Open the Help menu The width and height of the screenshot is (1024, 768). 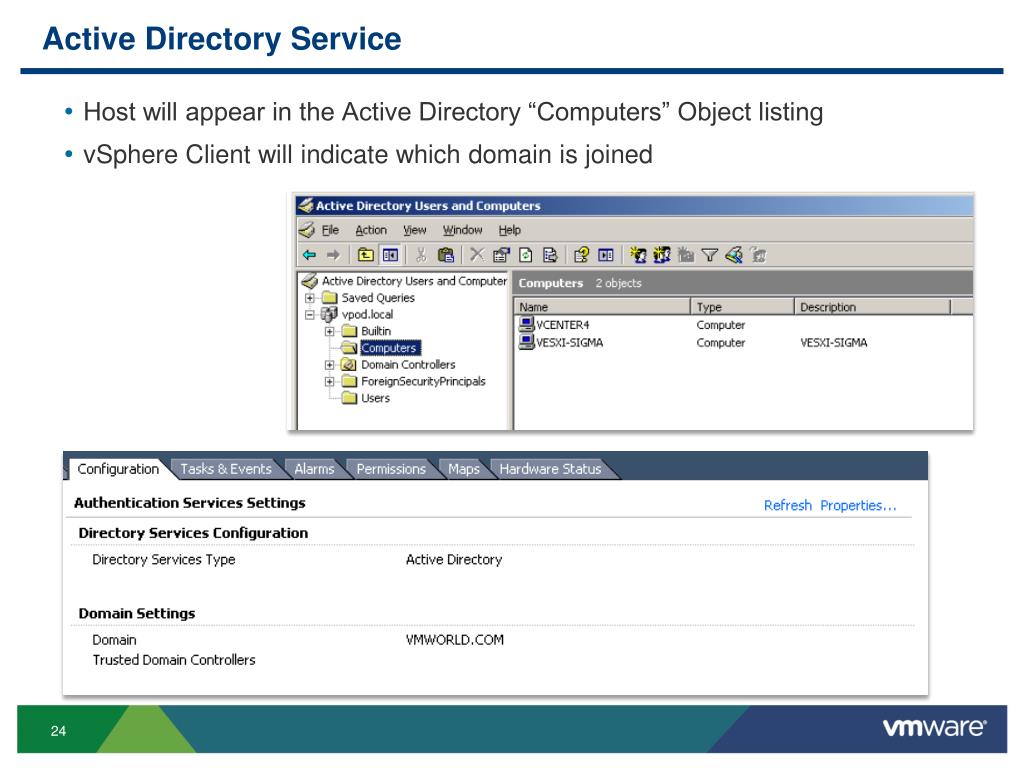[x=509, y=230]
